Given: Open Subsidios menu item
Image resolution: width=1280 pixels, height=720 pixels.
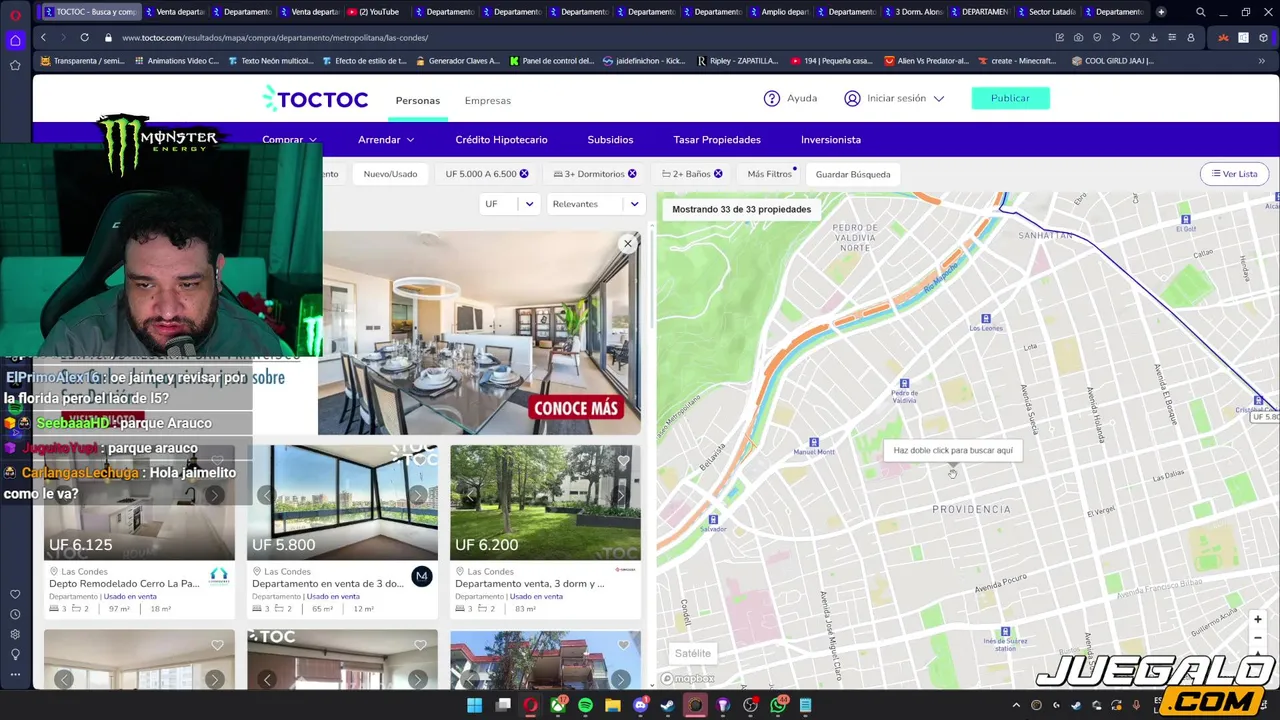Looking at the screenshot, I should click(610, 140).
